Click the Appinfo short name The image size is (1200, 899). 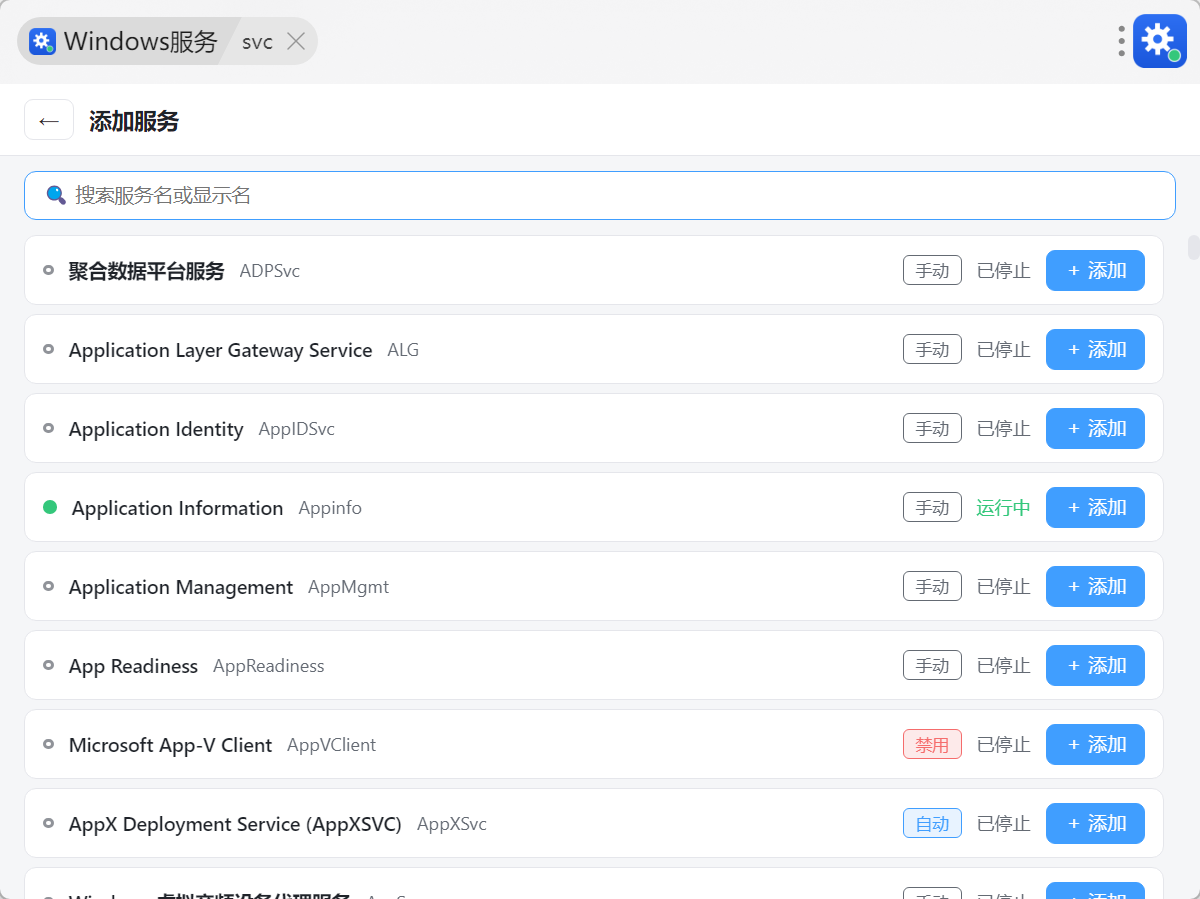pos(330,508)
